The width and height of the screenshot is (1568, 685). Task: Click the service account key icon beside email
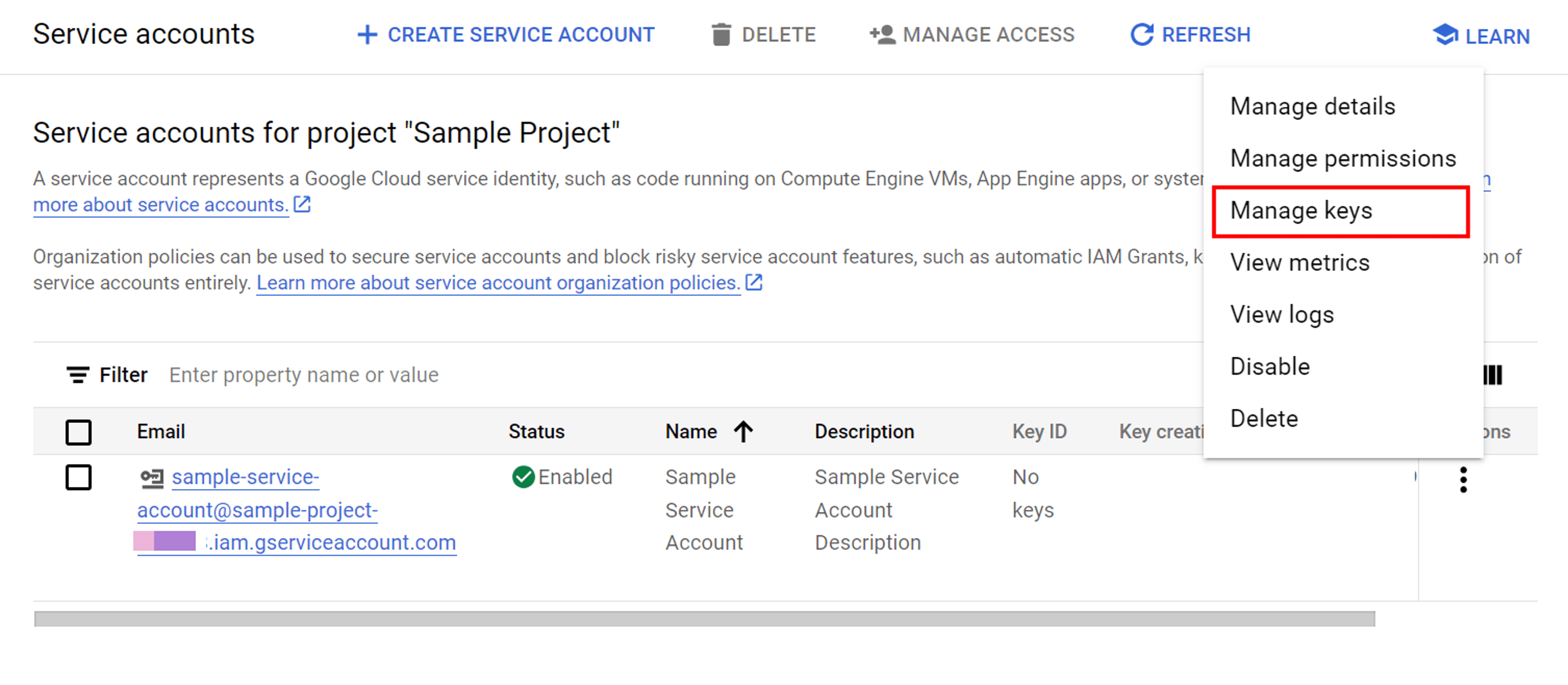click(x=152, y=478)
